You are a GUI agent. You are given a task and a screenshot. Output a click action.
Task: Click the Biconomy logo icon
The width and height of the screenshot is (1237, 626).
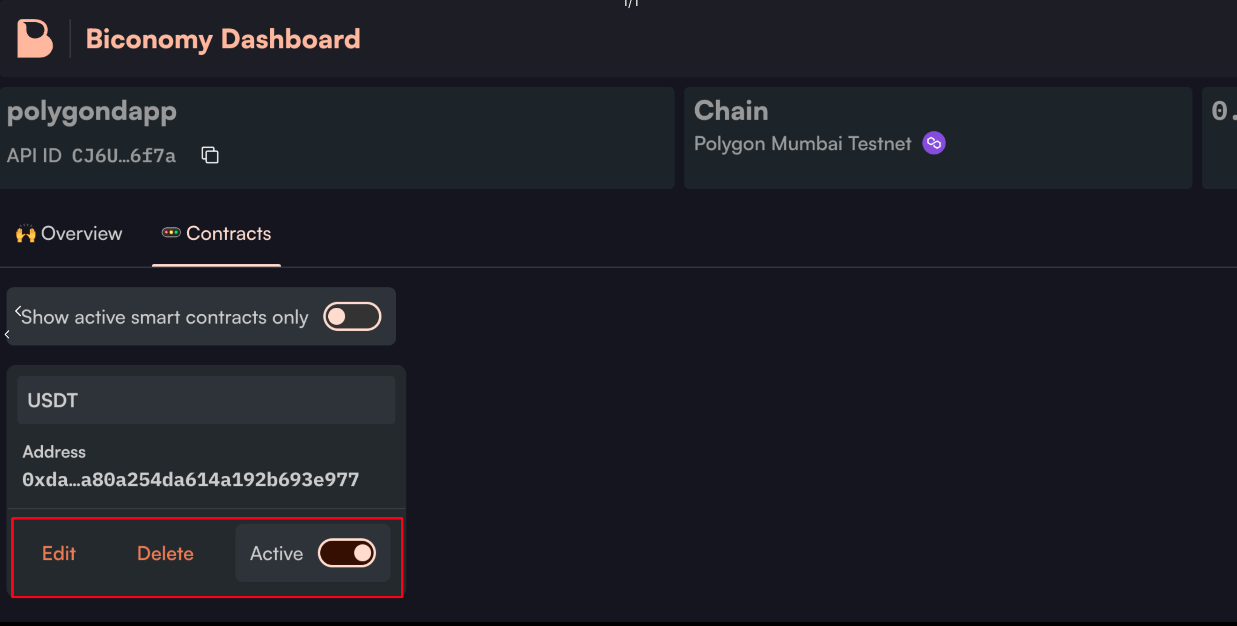point(35,39)
